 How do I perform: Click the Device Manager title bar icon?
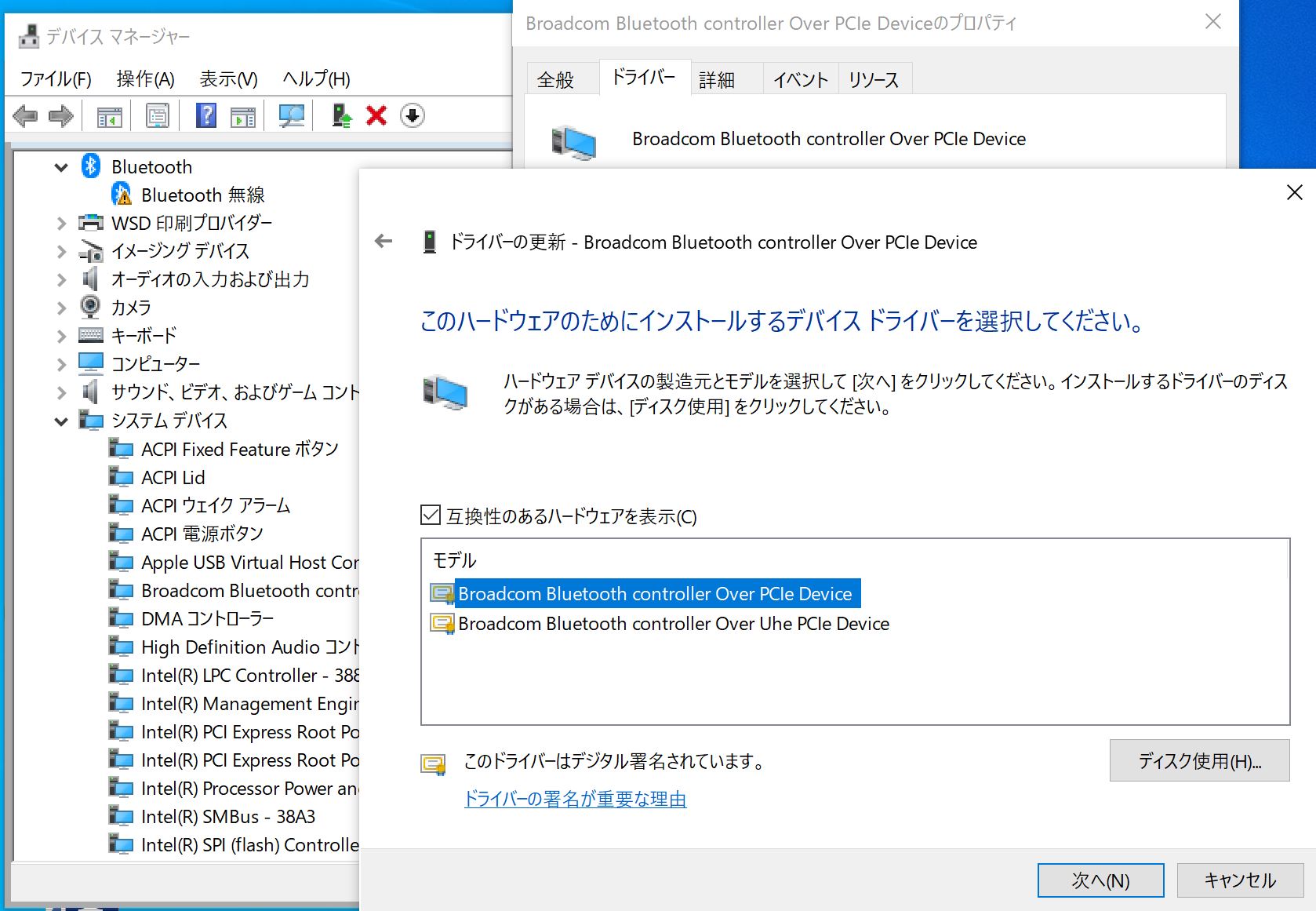[28, 36]
